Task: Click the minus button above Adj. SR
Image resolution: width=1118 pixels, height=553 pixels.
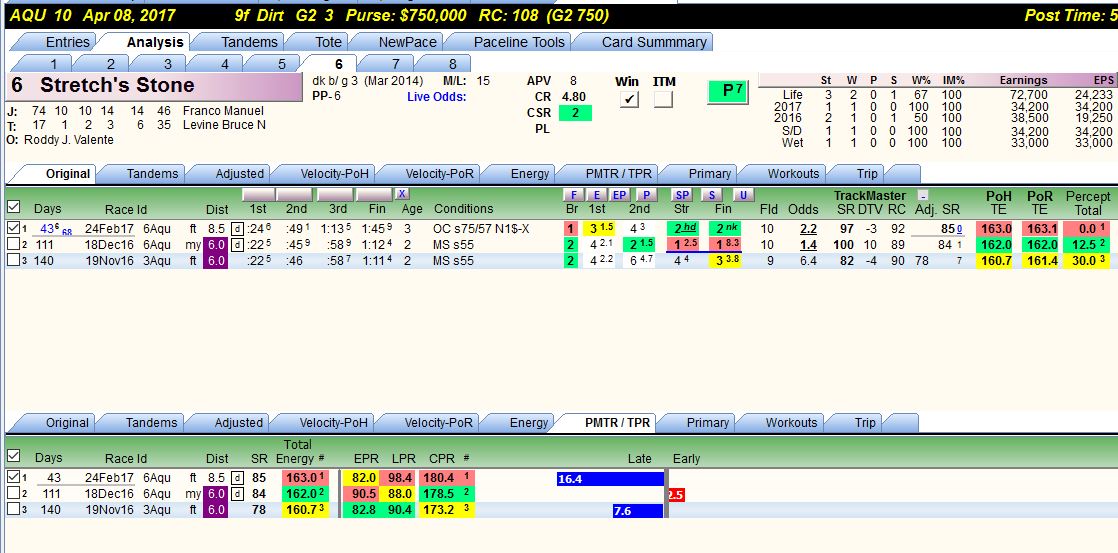Action: click(x=923, y=195)
